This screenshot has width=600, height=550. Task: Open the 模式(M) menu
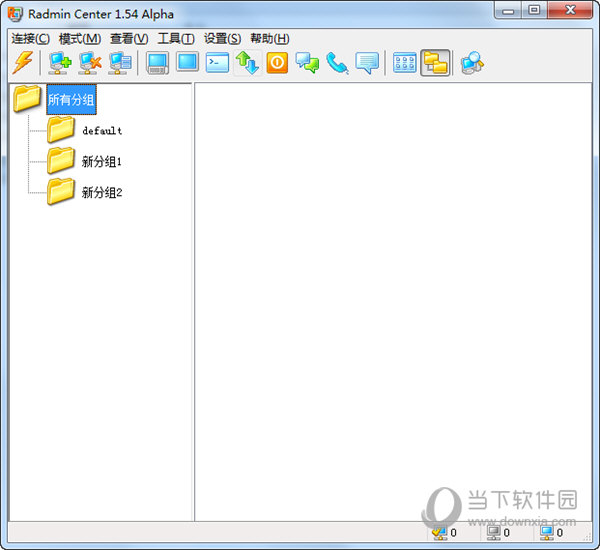coord(80,39)
